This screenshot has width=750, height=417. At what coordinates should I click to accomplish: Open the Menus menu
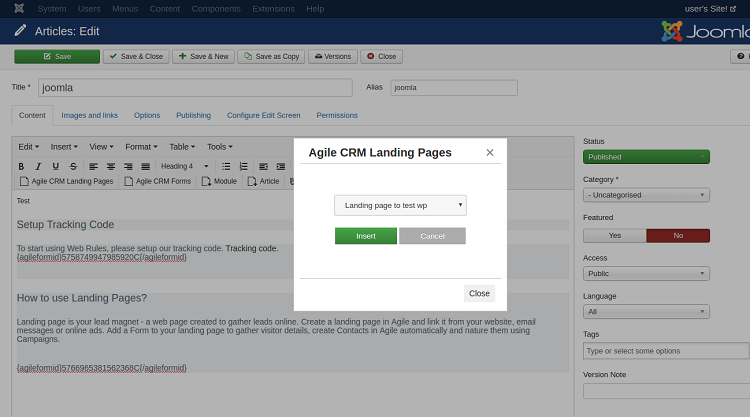click(125, 9)
